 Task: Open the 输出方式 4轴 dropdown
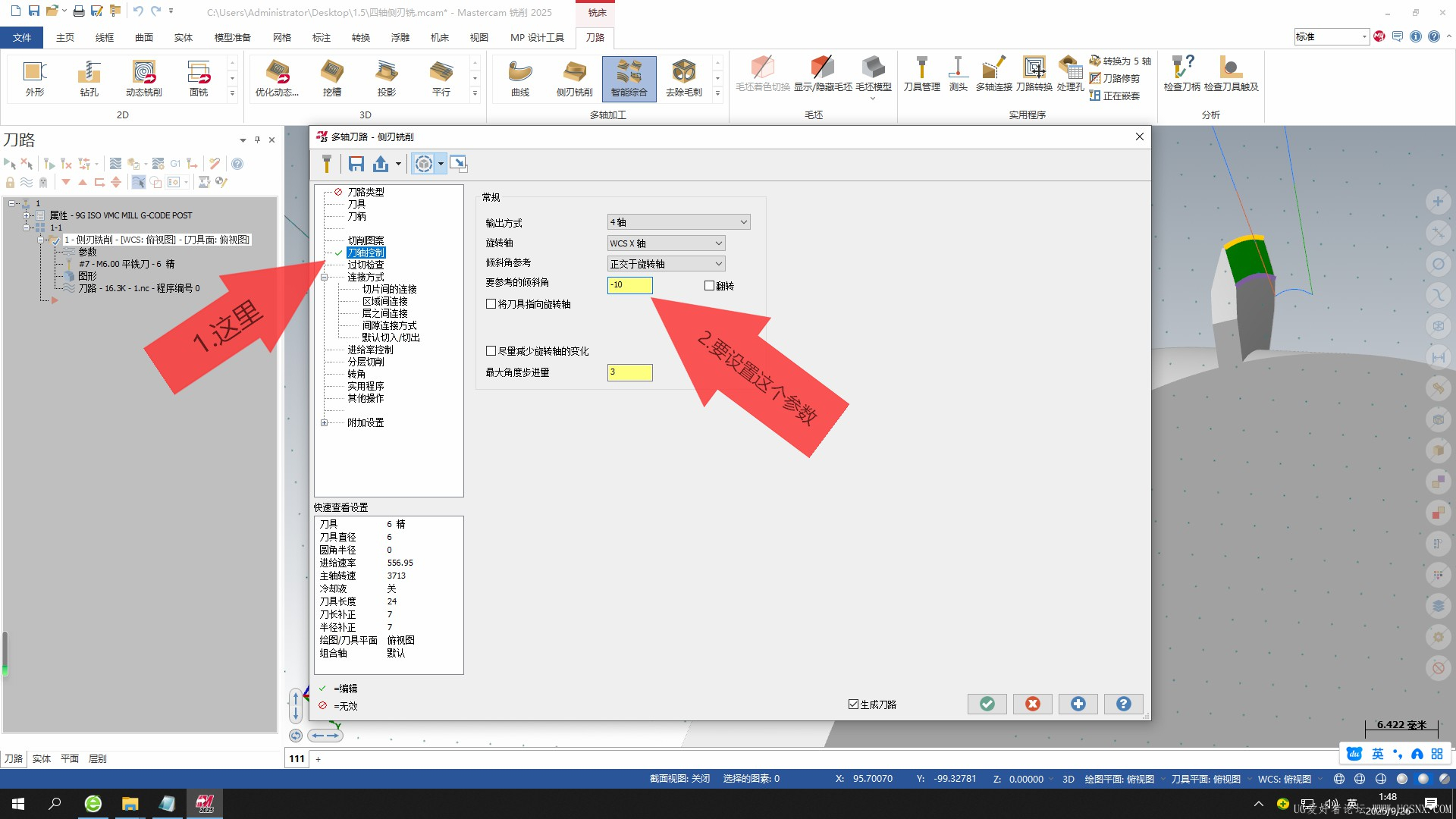pyautogui.click(x=679, y=222)
